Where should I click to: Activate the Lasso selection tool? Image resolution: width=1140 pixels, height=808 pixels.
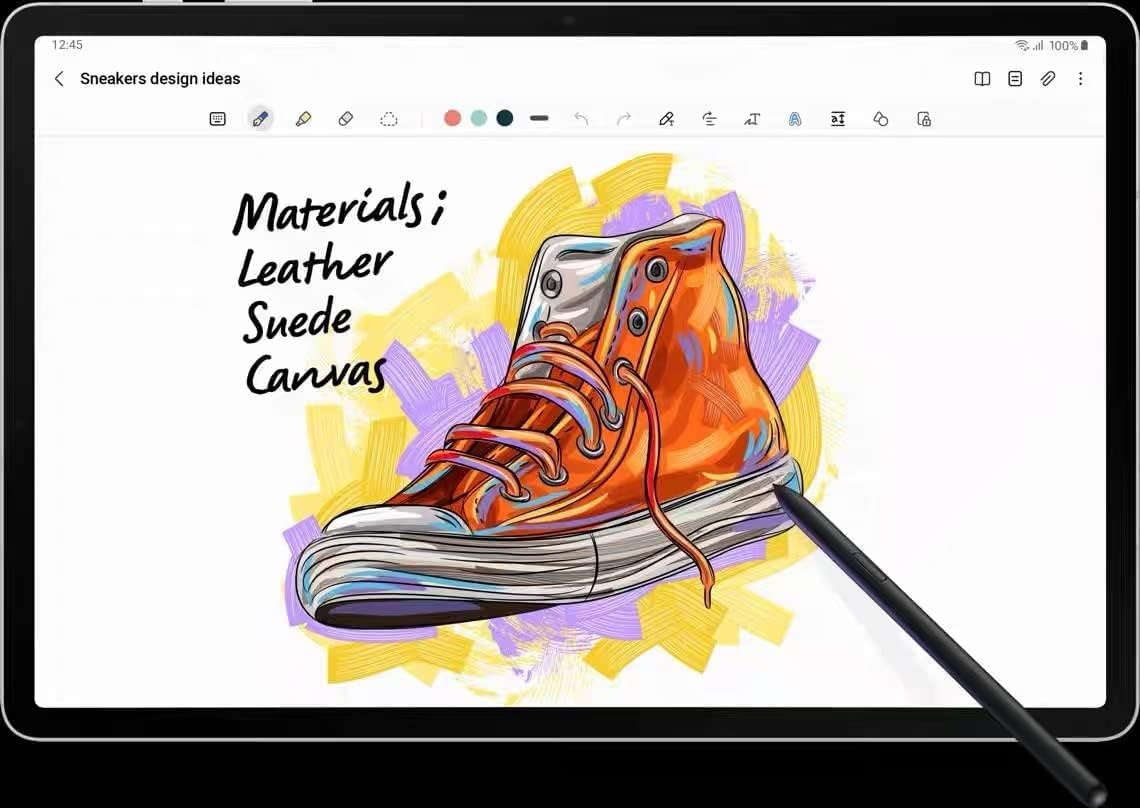389,118
